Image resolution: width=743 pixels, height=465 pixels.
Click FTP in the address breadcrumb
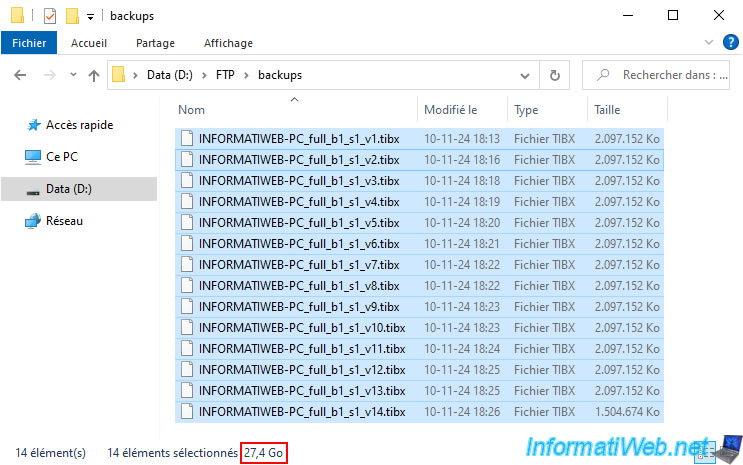pos(226,75)
